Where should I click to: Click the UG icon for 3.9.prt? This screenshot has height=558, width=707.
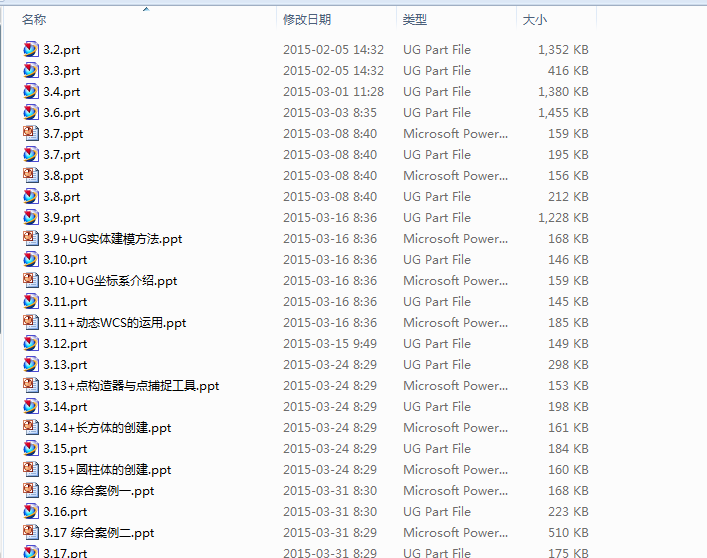tap(31, 217)
